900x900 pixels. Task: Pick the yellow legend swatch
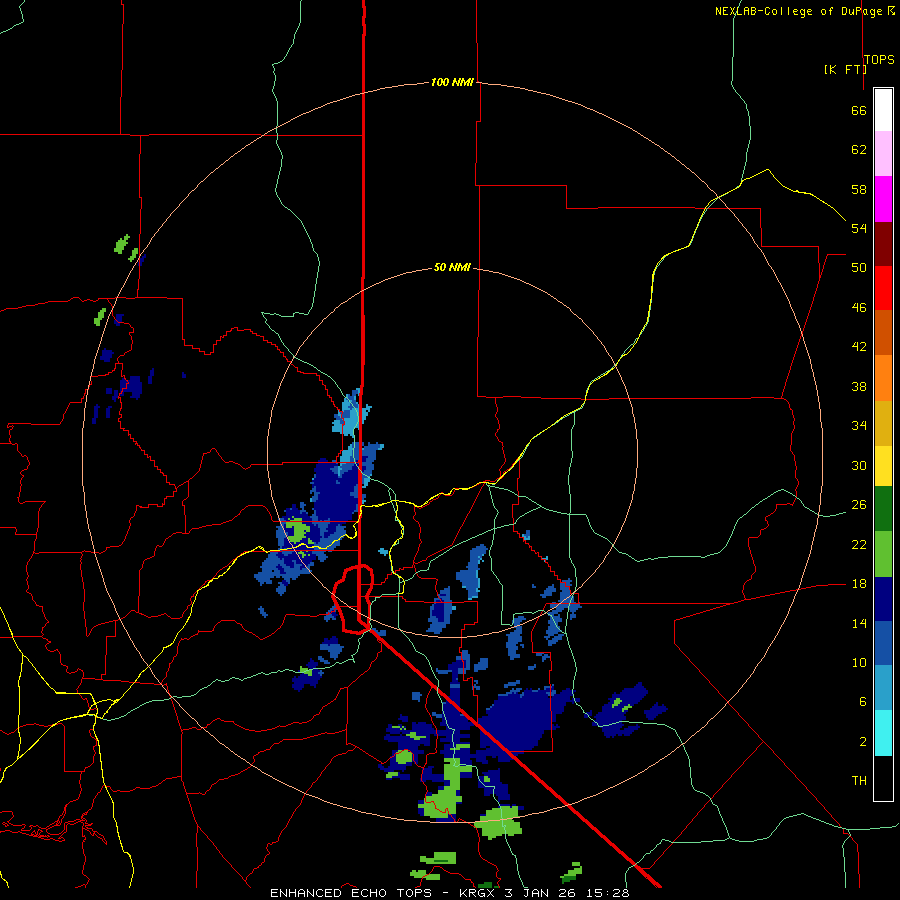[883, 466]
